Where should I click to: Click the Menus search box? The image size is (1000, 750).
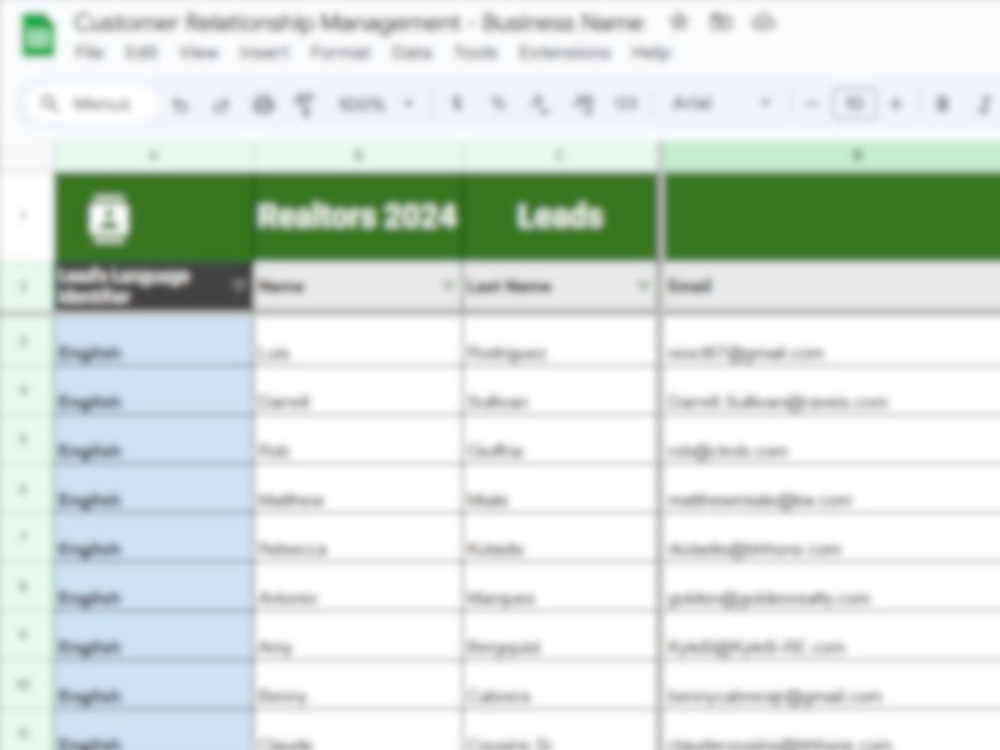click(93, 103)
